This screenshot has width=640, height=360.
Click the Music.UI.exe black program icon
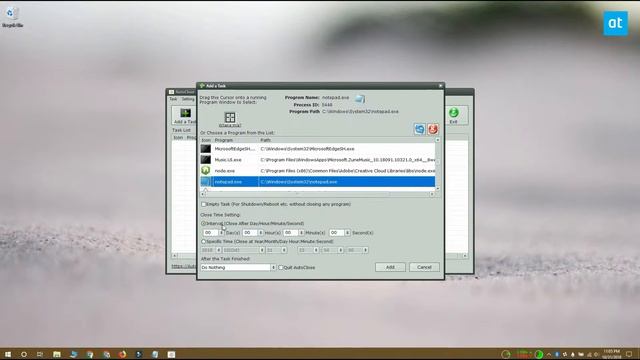pos(206,160)
